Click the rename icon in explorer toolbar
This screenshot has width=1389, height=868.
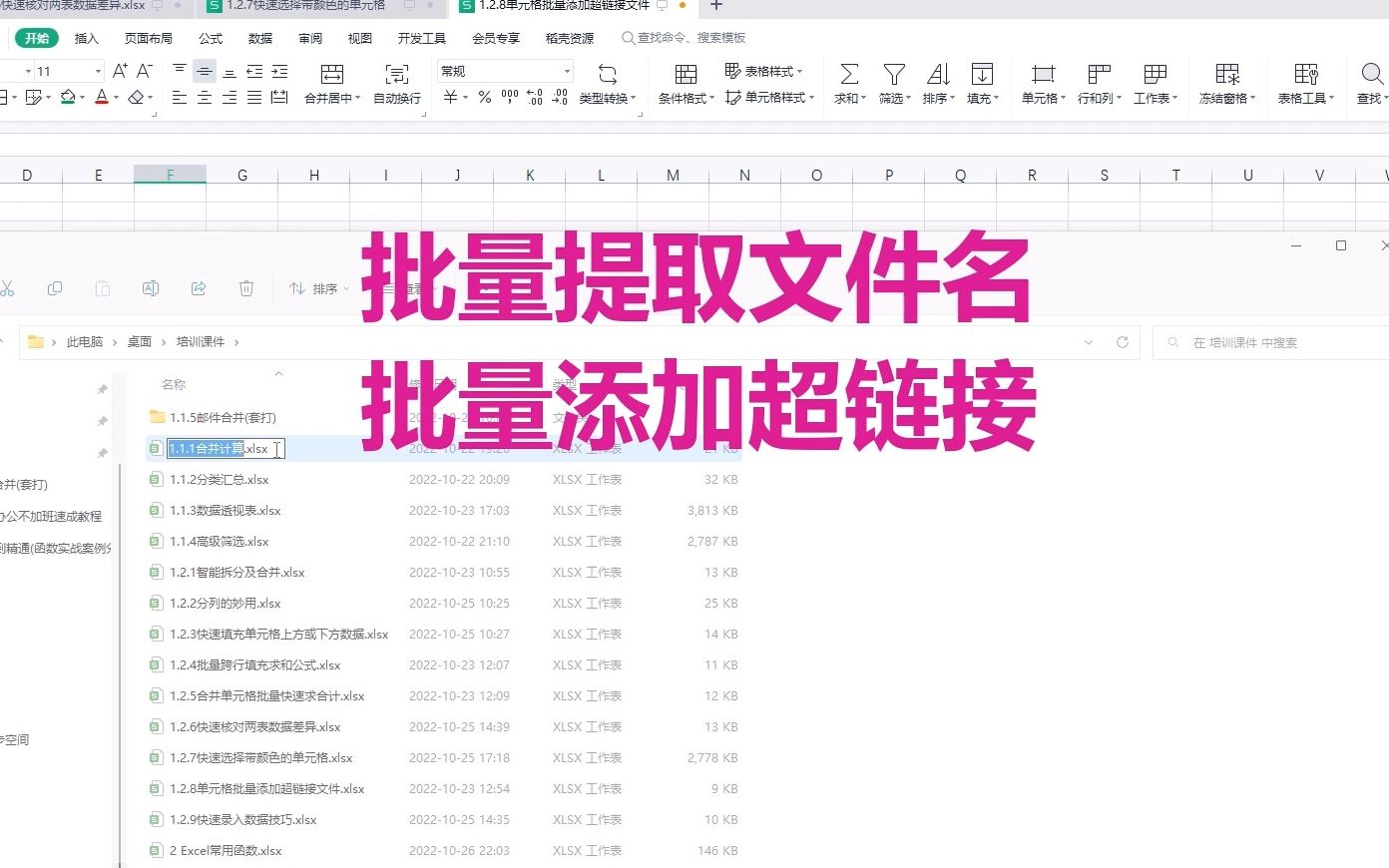click(x=150, y=288)
